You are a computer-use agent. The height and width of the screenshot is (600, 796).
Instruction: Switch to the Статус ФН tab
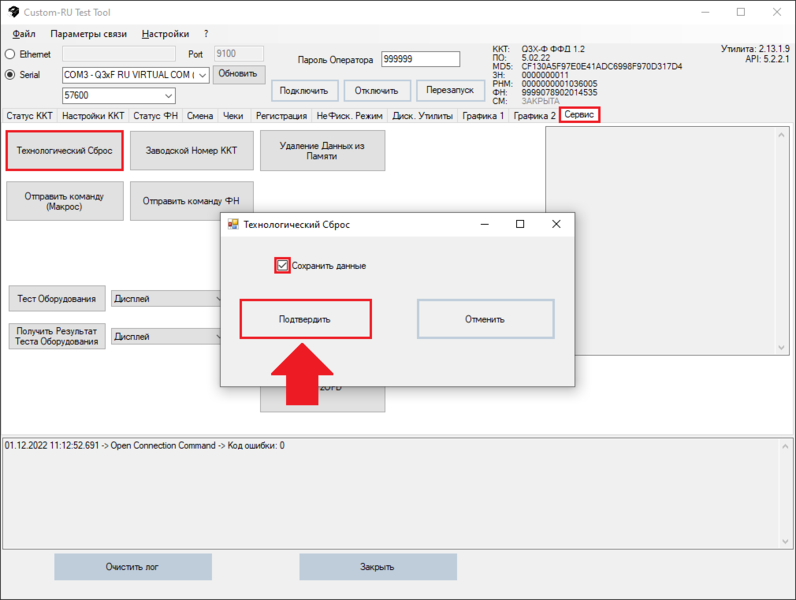tap(155, 116)
